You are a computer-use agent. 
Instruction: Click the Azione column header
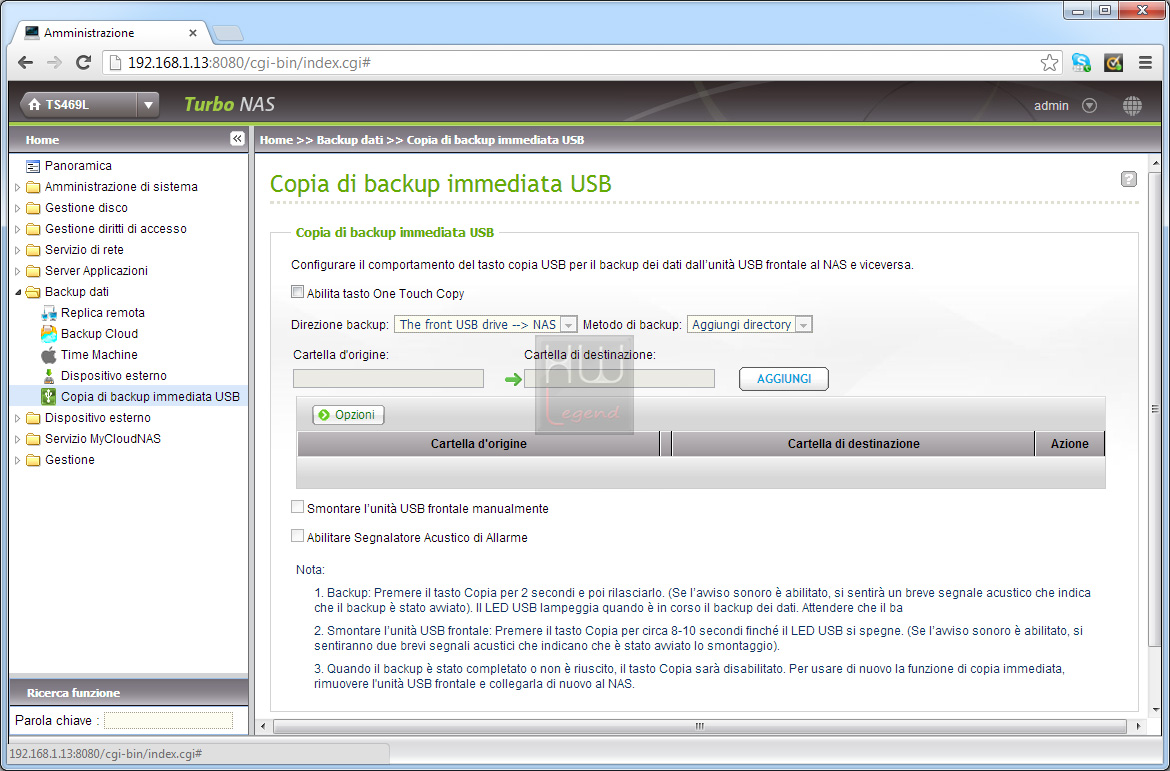point(1070,443)
